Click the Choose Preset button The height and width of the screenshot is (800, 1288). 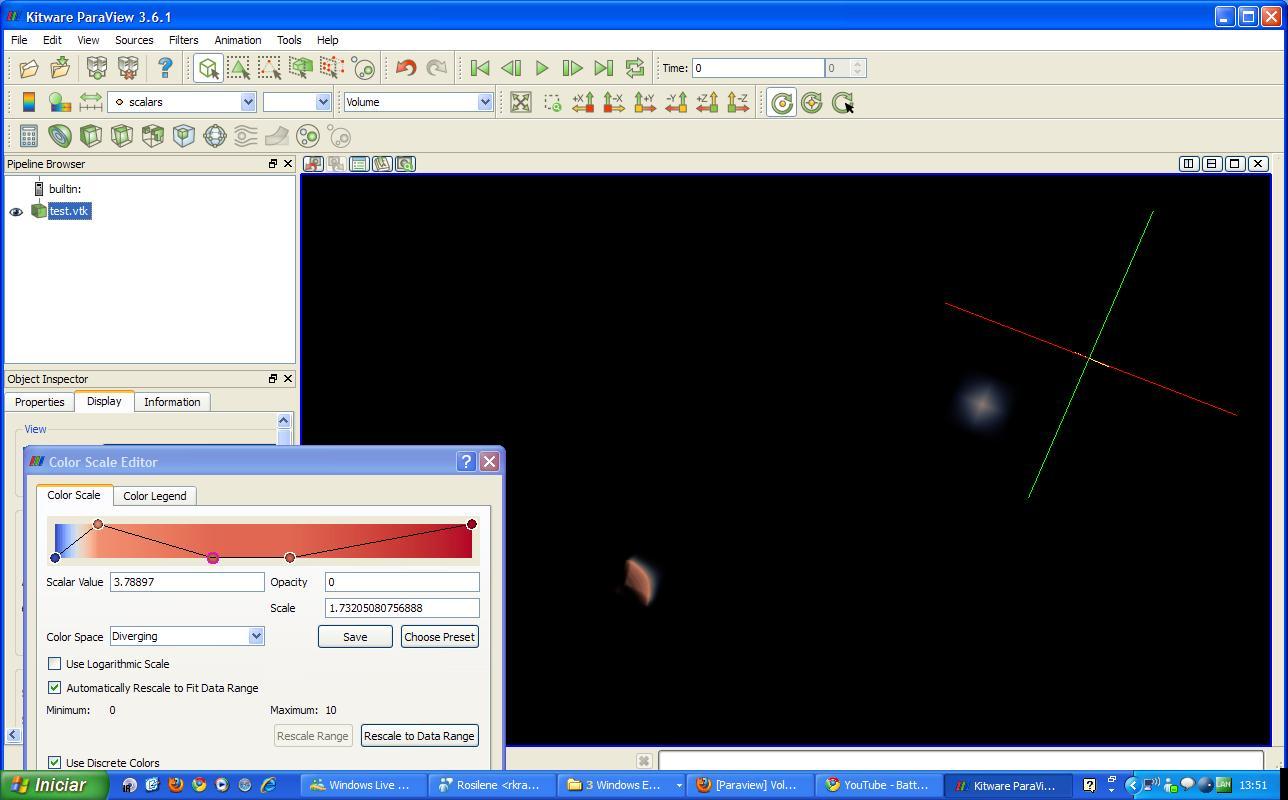tap(440, 637)
